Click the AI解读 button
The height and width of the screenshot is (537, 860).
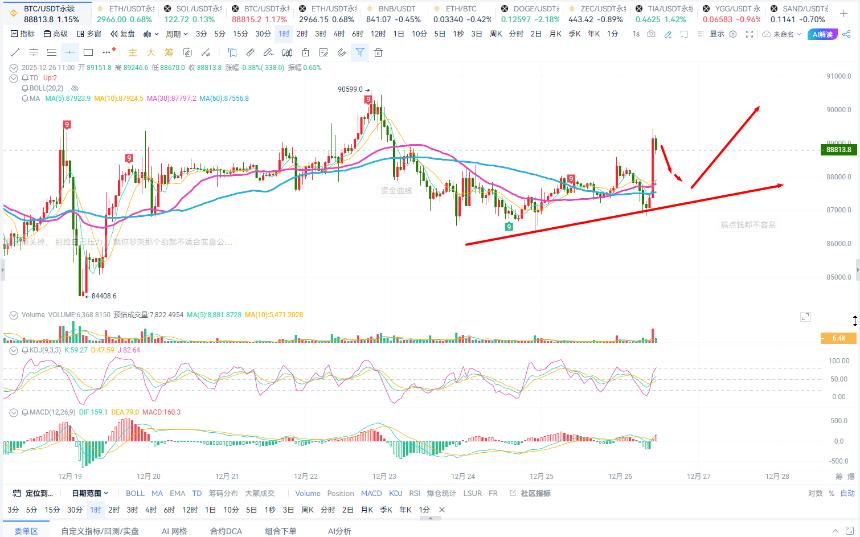(822, 34)
